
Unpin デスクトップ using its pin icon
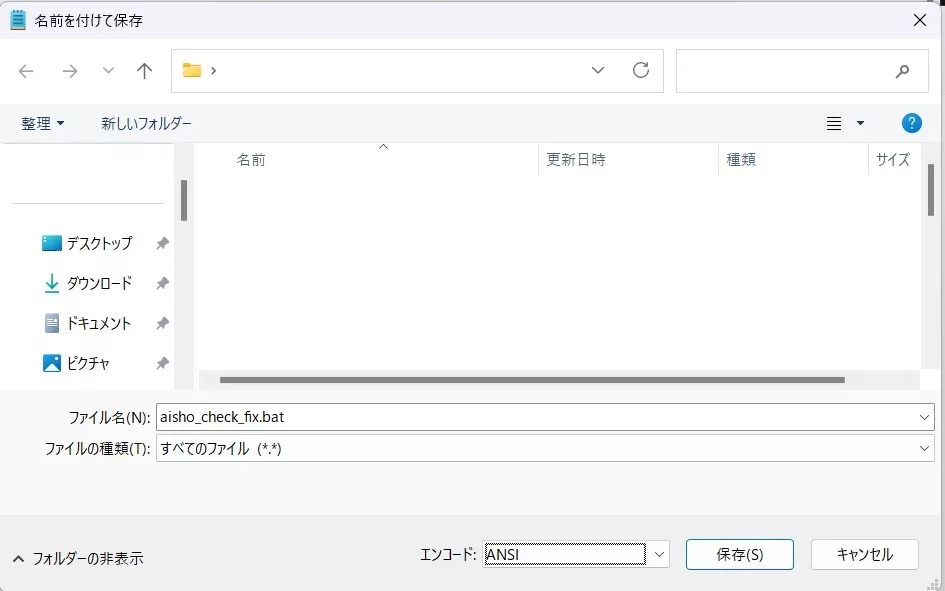(x=162, y=243)
